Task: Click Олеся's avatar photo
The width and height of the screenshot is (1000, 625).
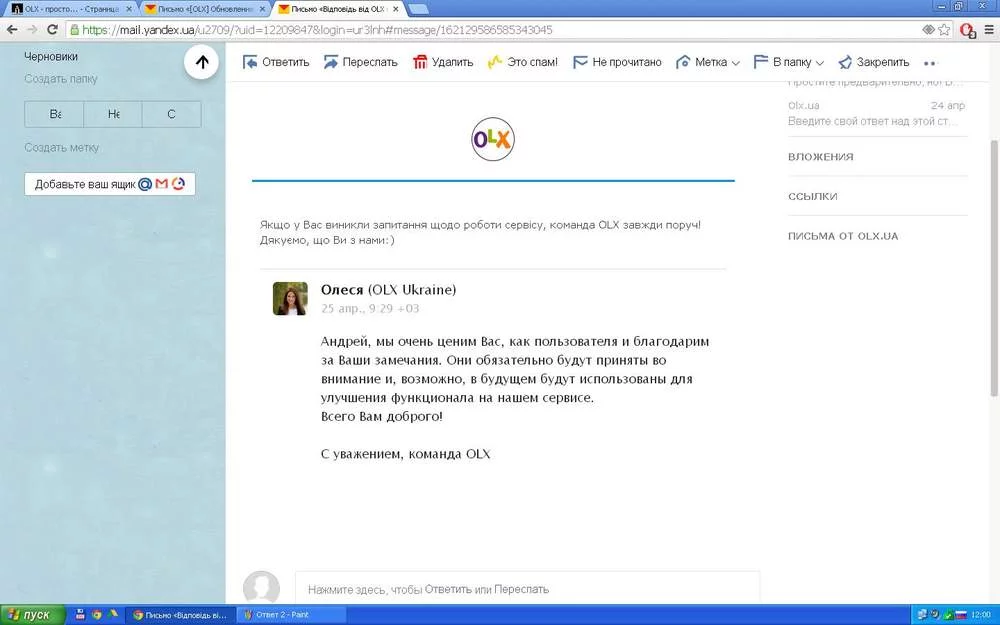Action: pyautogui.click(x=290, y=298)
